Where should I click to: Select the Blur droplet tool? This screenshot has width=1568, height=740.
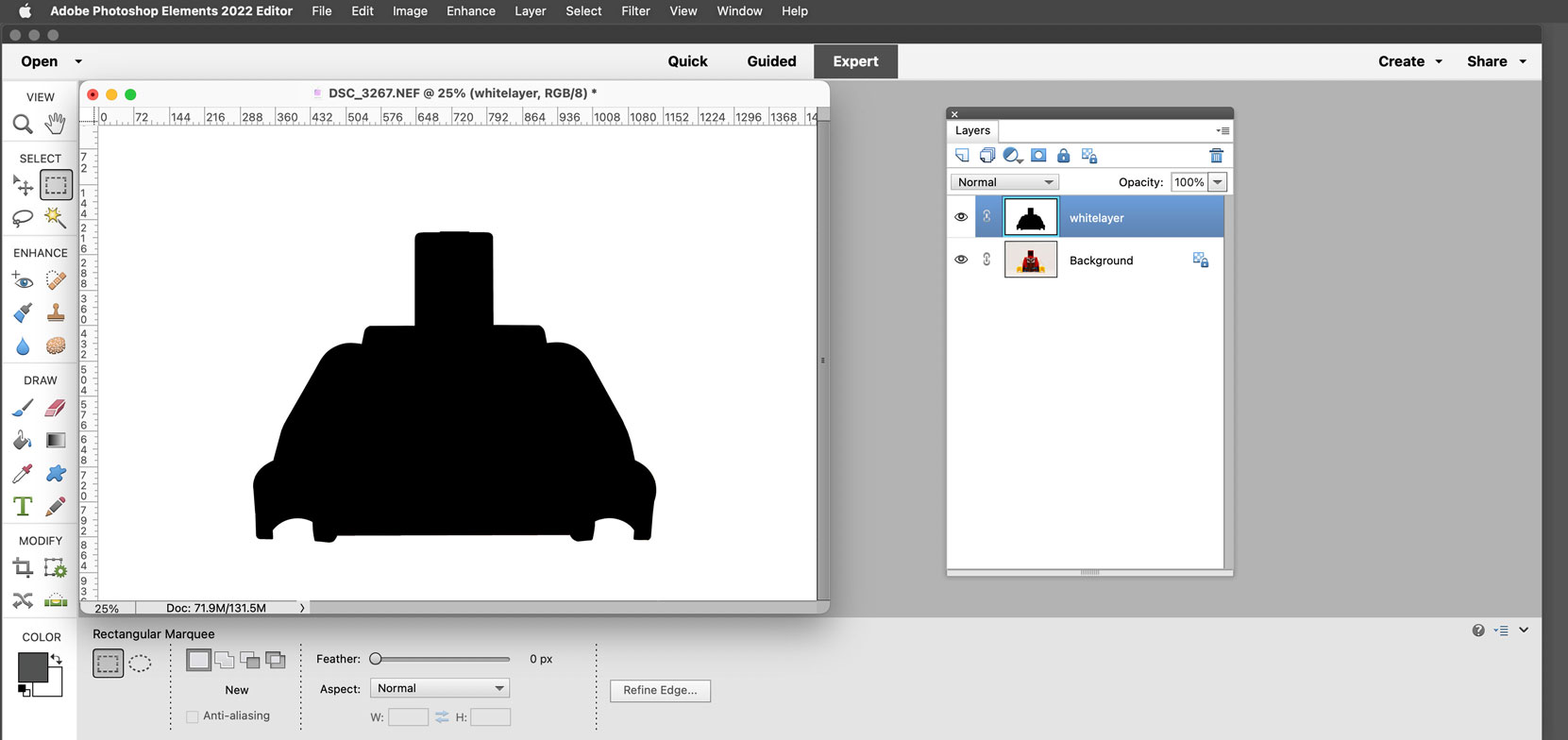[23, 346]
